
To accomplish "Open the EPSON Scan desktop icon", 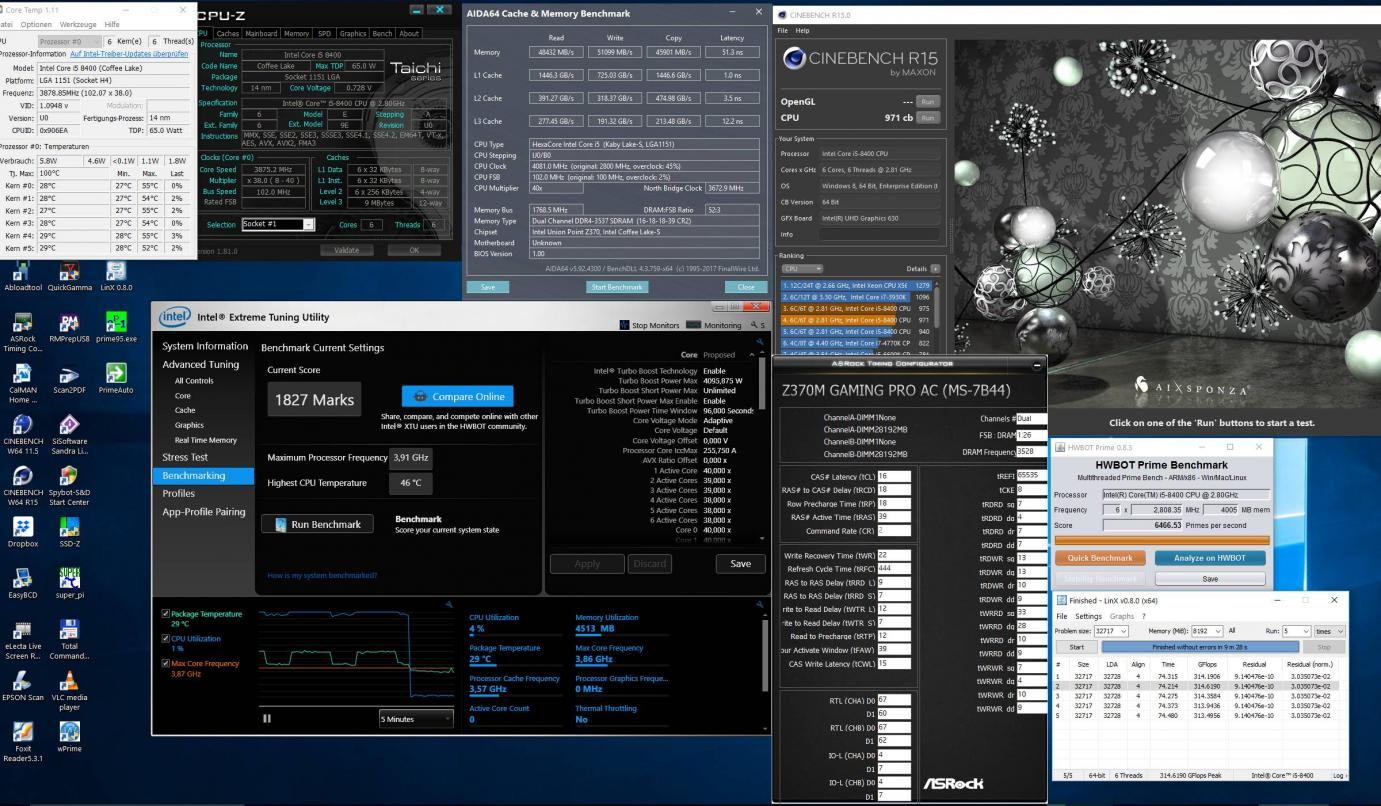I will point(23,686).
